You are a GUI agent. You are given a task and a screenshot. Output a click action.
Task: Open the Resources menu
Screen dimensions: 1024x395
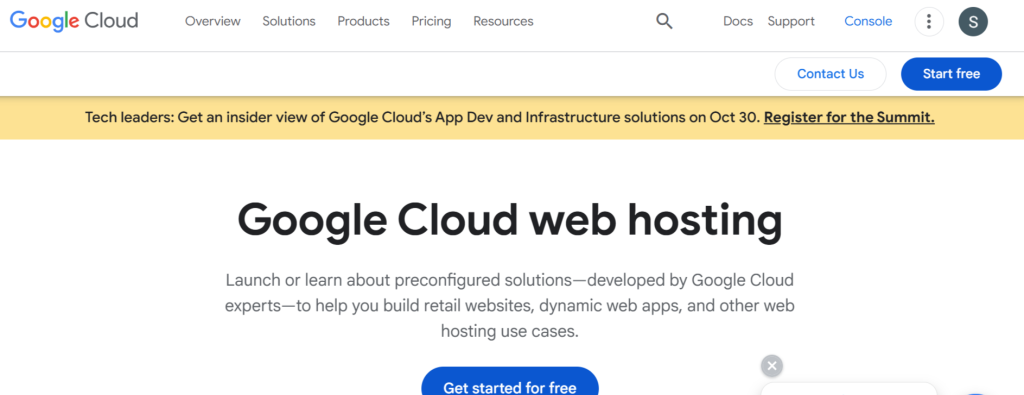click(503, 22)
